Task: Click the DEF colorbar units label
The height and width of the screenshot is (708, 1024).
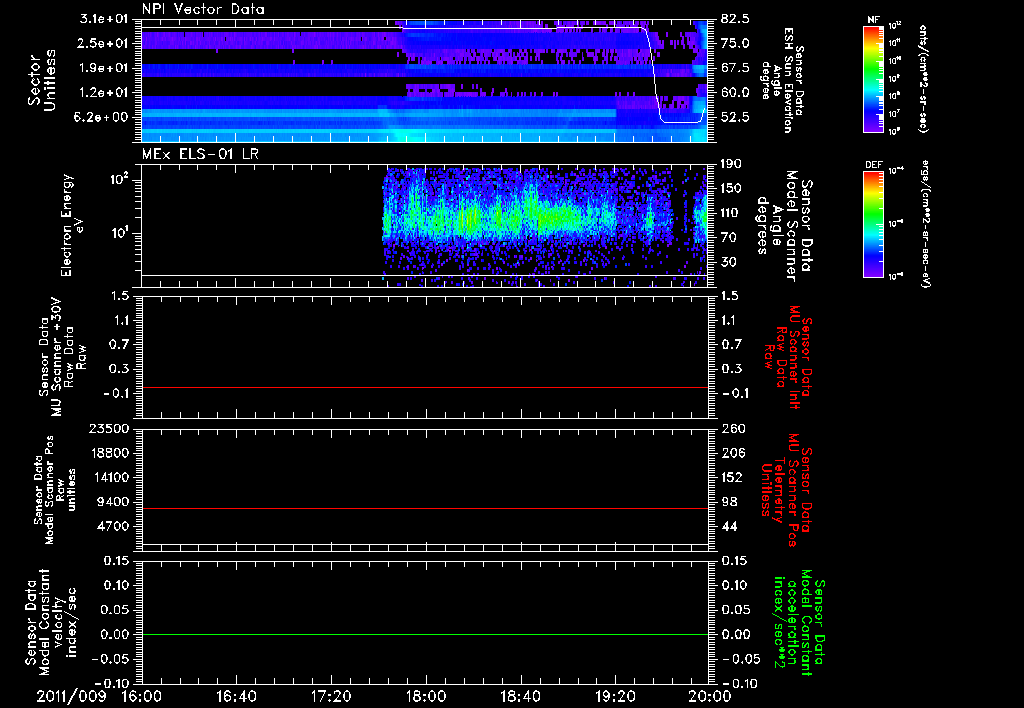Action: coord(924,225)
